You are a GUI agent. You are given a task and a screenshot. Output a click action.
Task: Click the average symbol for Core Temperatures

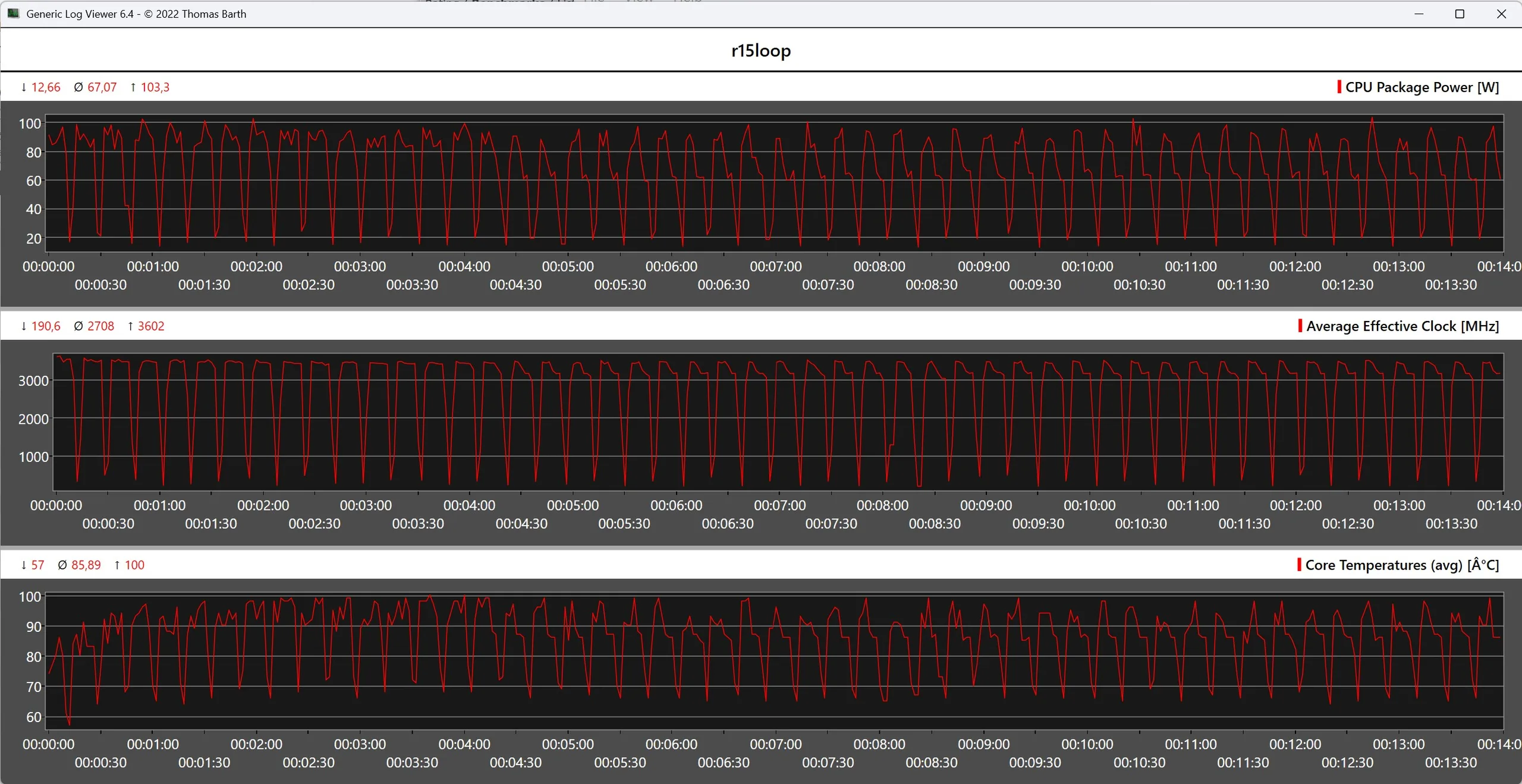point(62,565)
